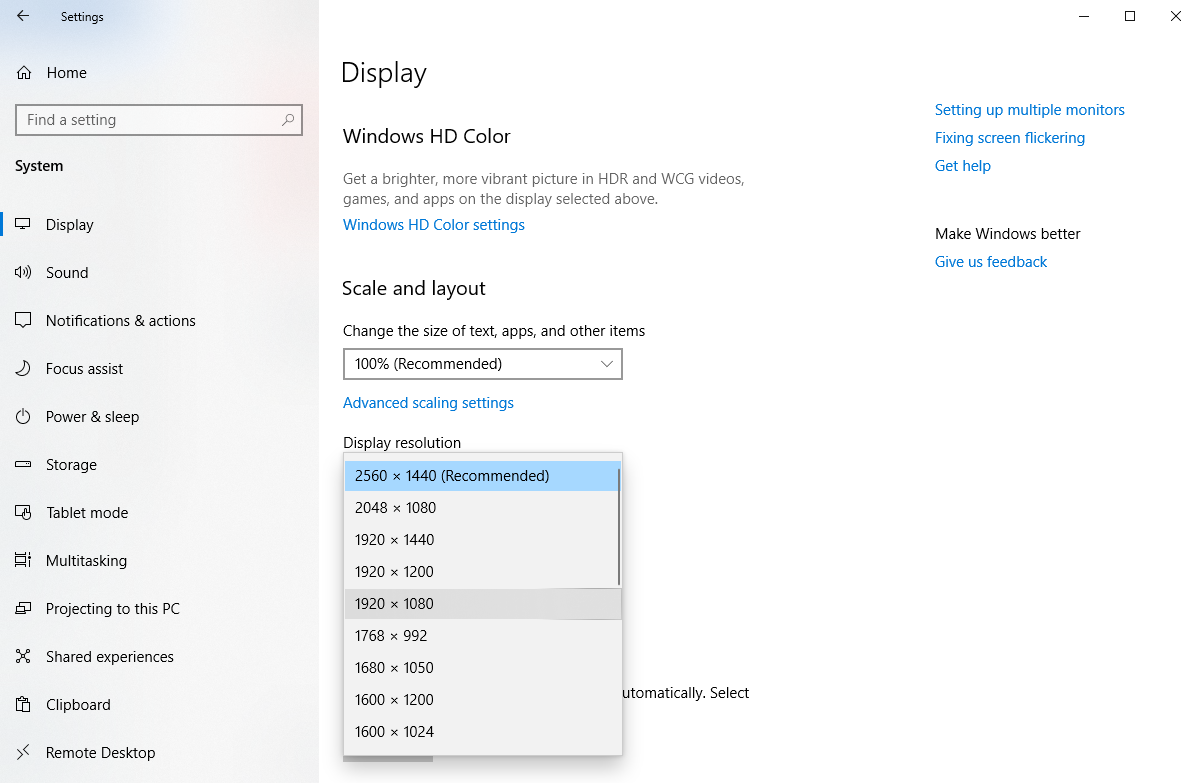Viewport: 1199px width, 783px height.
Task: Open the Home settings page
Action: point(159,73)
